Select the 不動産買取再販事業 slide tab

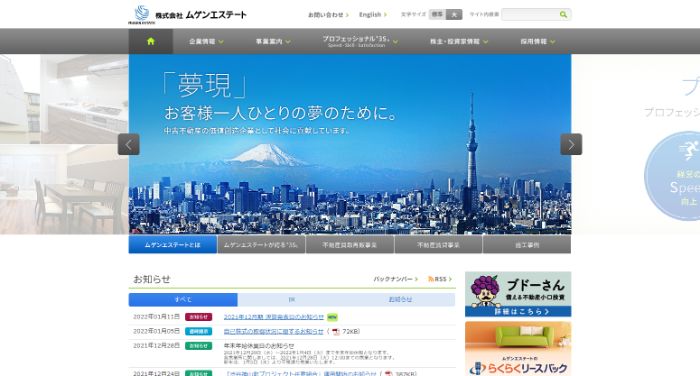click(x=350, y=245)
